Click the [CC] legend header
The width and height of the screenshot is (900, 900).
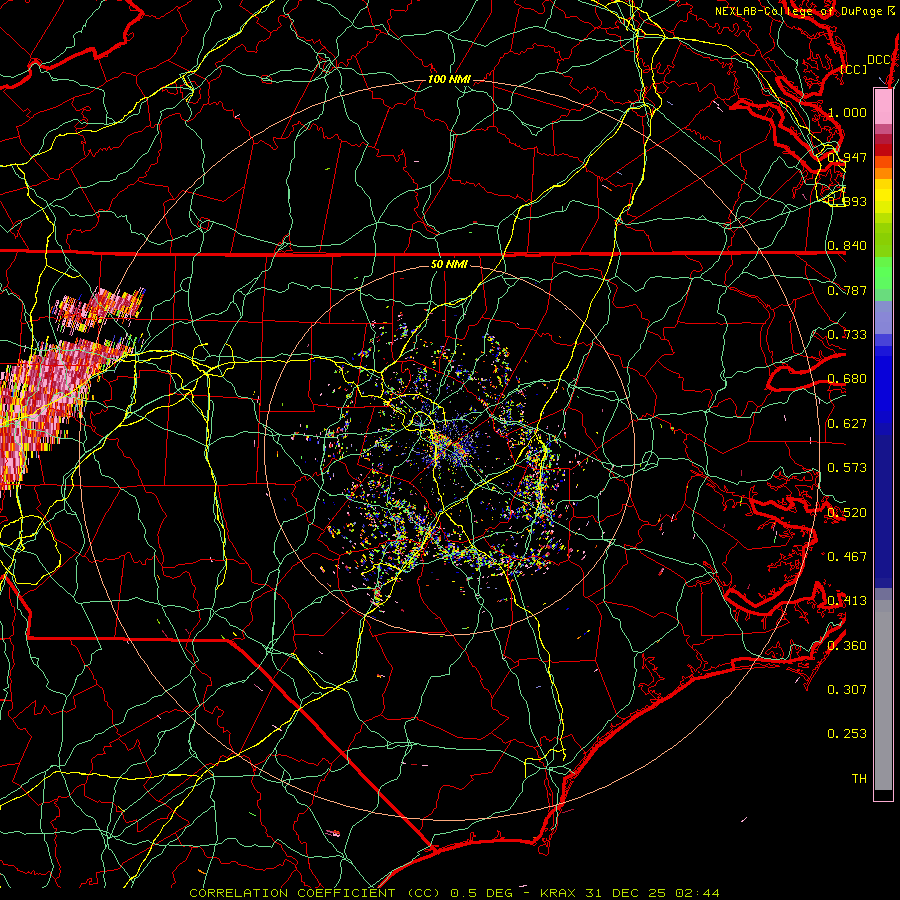click(853, 69)
